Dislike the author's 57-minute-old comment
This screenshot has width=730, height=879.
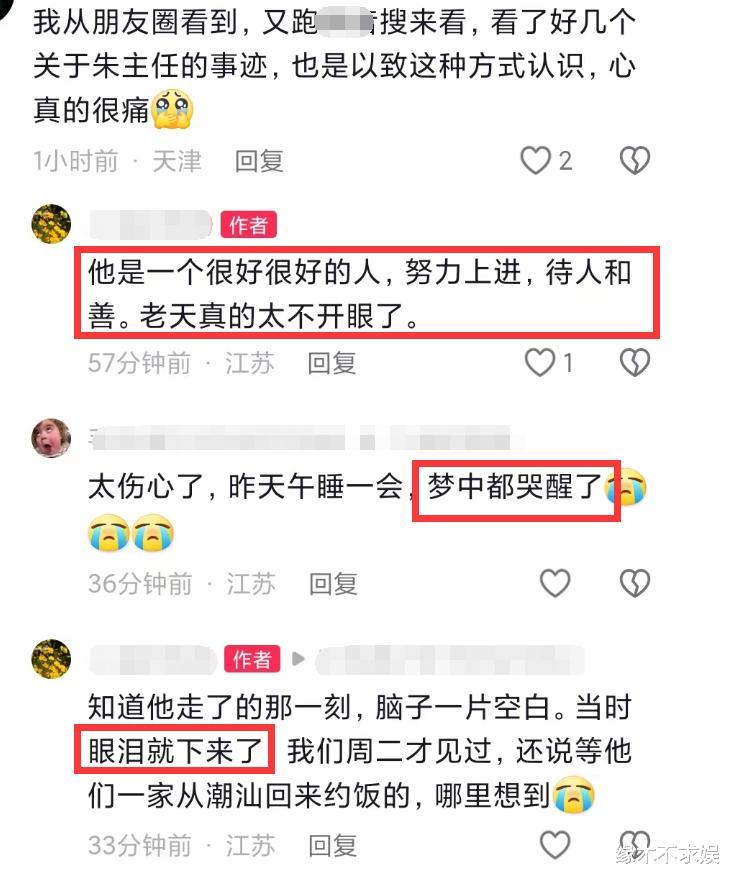coord(635,363)
